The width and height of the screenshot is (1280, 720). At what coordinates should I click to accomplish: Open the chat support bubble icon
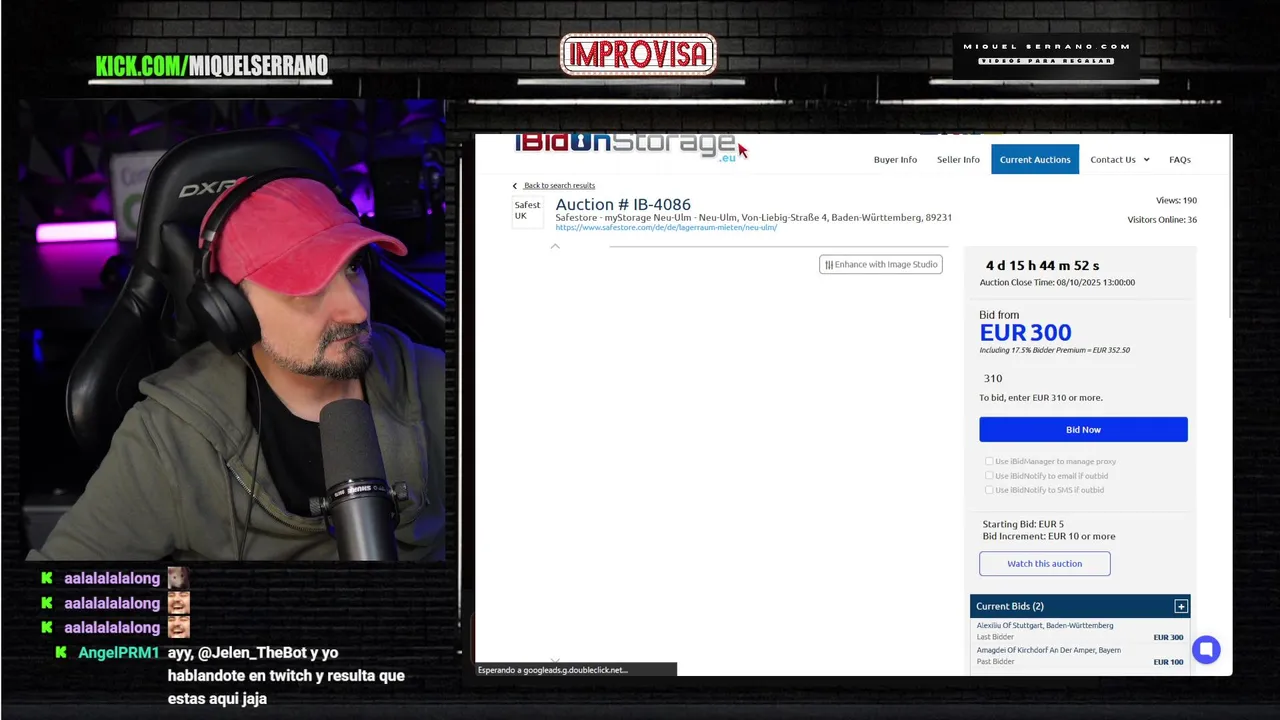[1206, 649]
